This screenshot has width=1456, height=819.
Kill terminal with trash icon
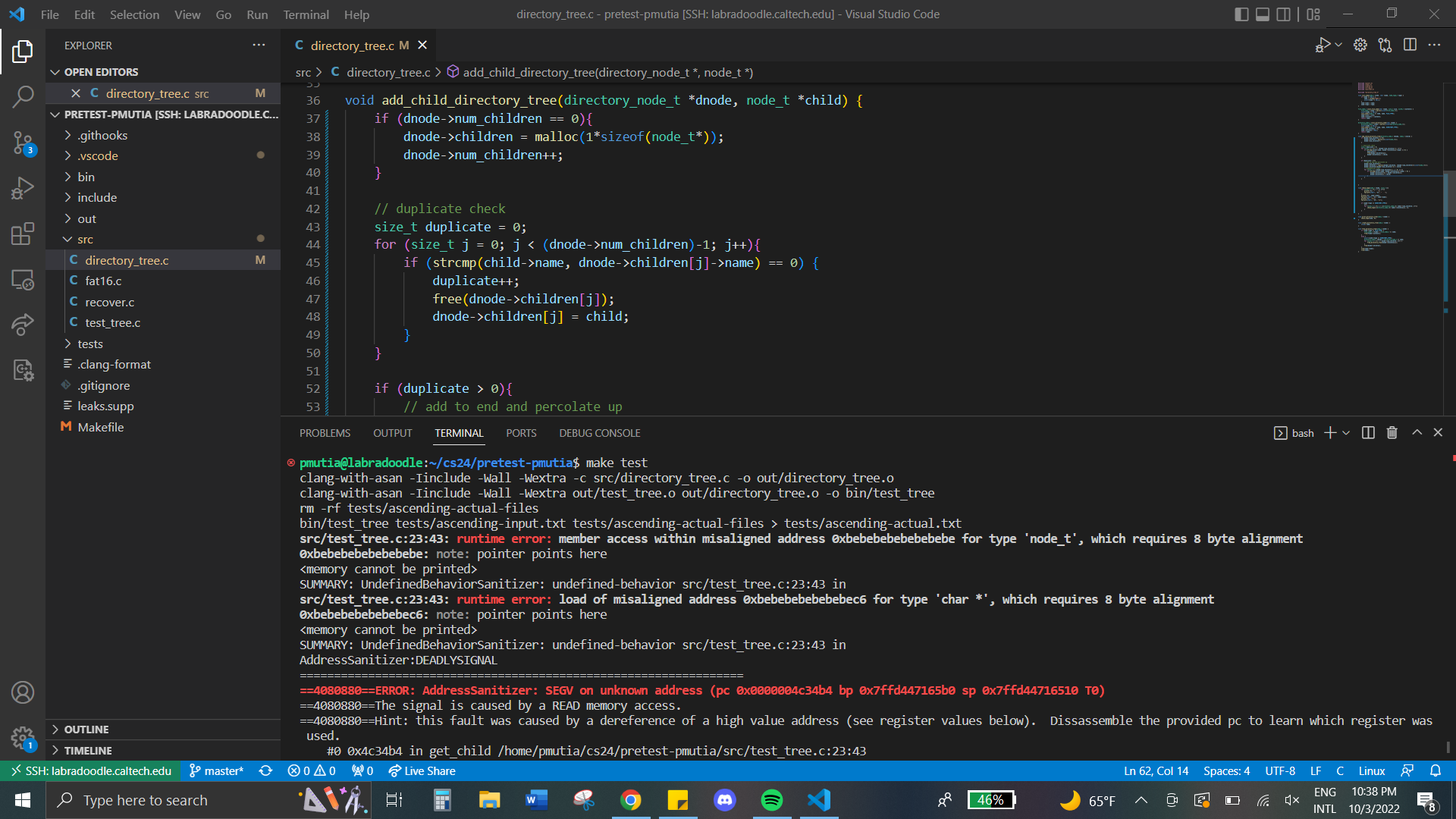(x=1392, y=432)
